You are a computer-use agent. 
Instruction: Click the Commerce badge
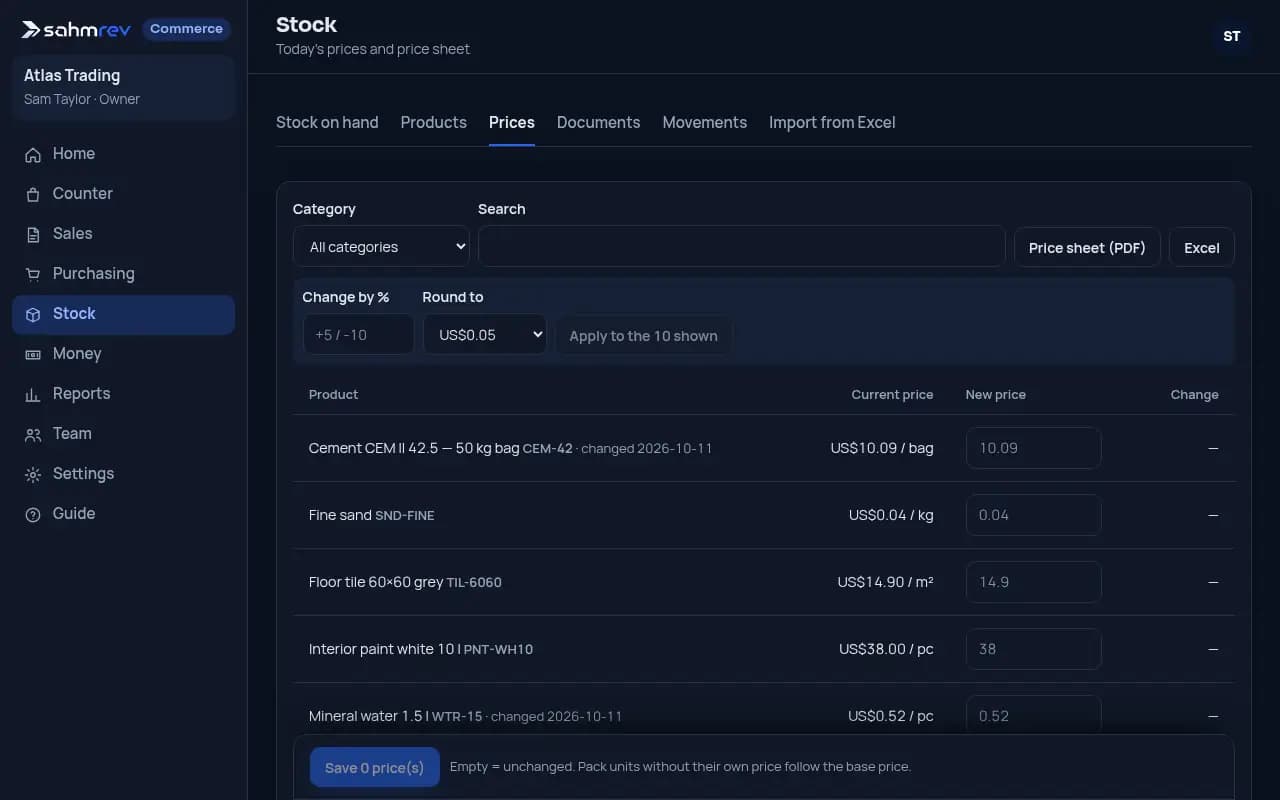(186, 29)
